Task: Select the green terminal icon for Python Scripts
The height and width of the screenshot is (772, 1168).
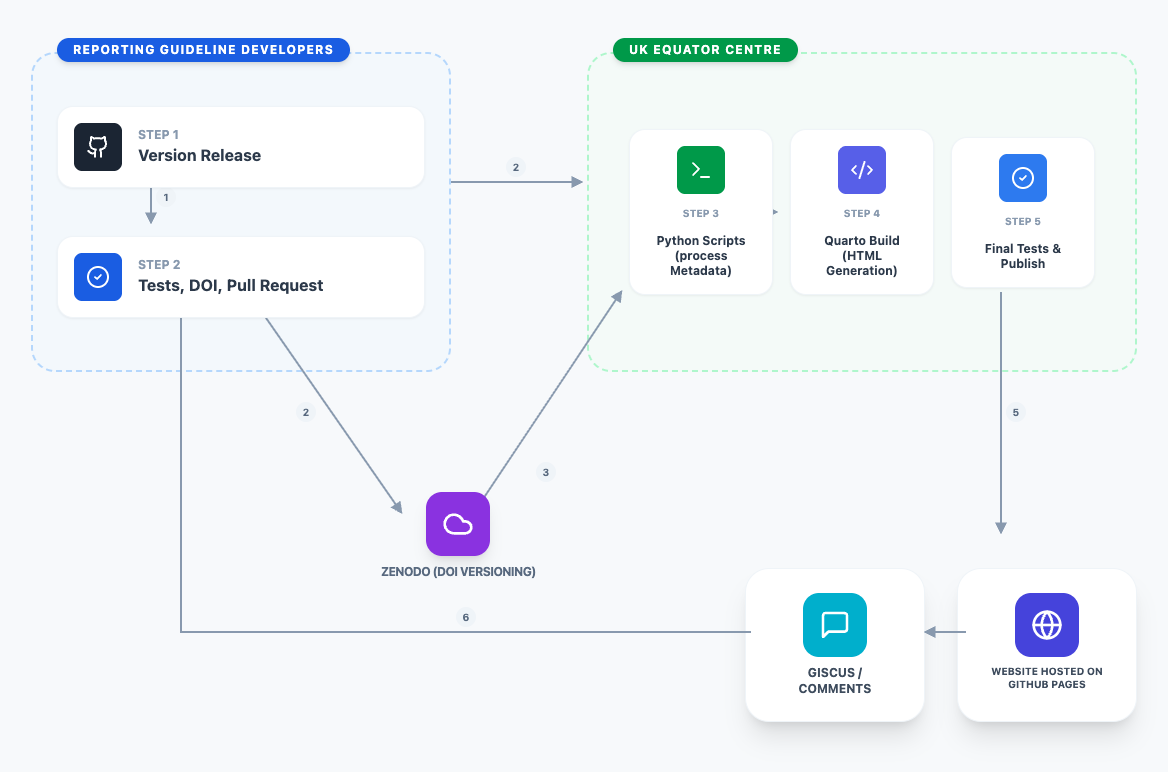Action: pyautogui.click(x=700, y=170)
